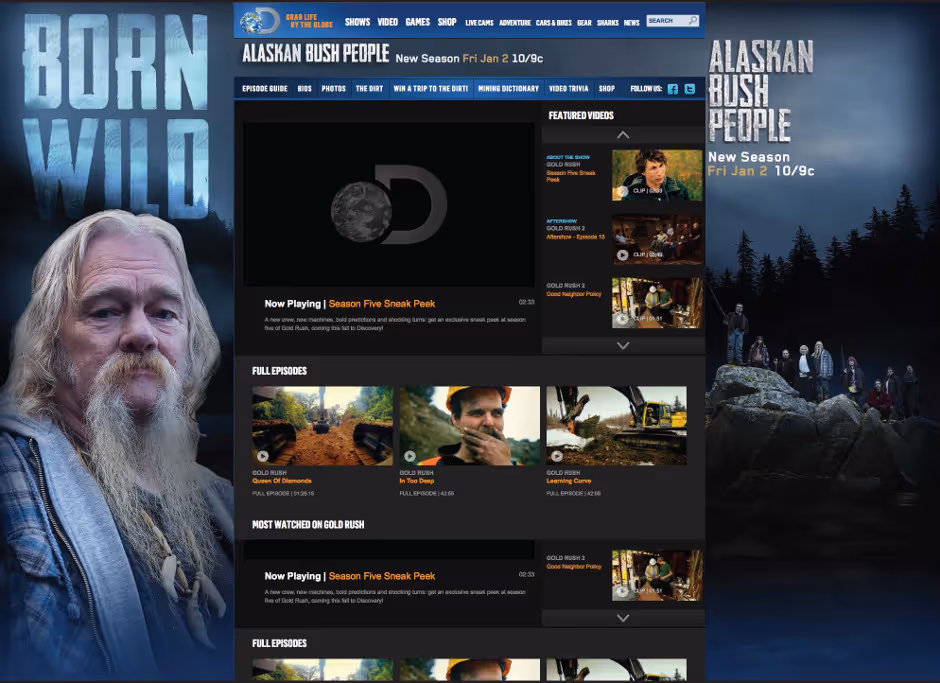Viewport: 940px width, 683px height.
Task: Click Season Five Sneak Peek text in Featured Videos
Action: [571, 176]
